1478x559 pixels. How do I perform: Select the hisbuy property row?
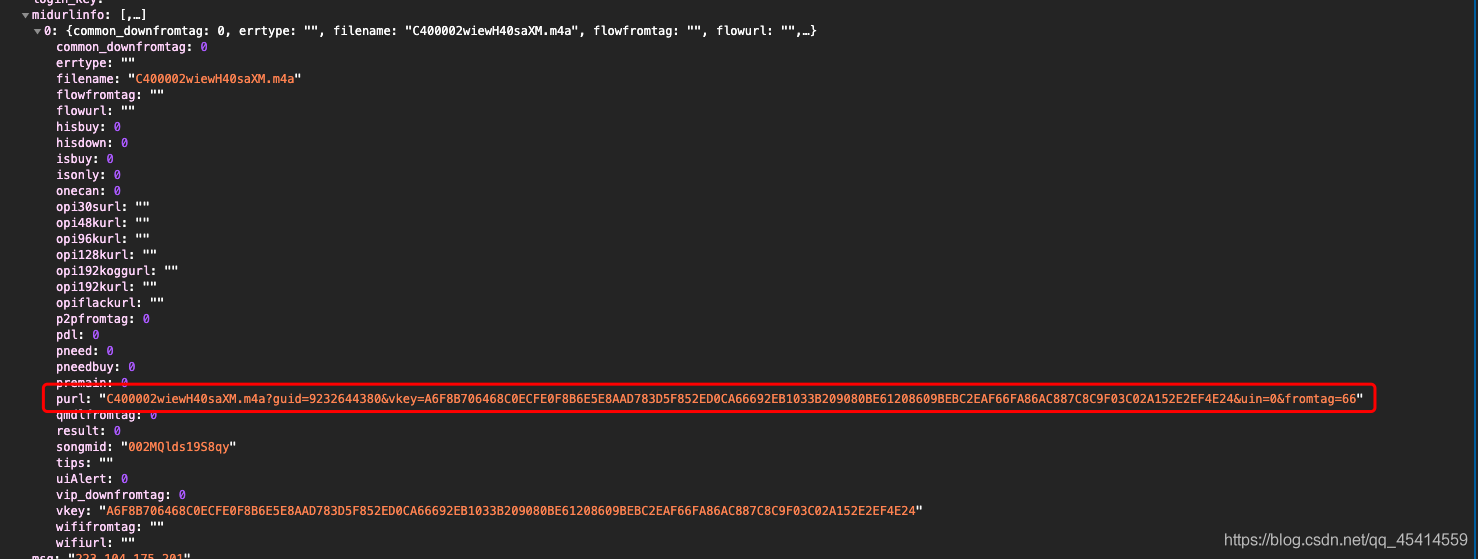[x=88, y=127]
